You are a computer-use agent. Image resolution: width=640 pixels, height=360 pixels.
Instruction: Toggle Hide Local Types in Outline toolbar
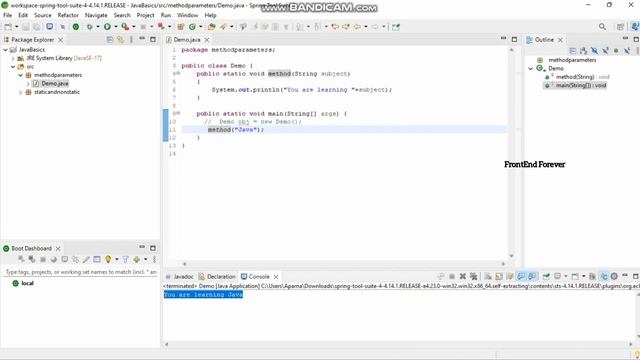627,51
